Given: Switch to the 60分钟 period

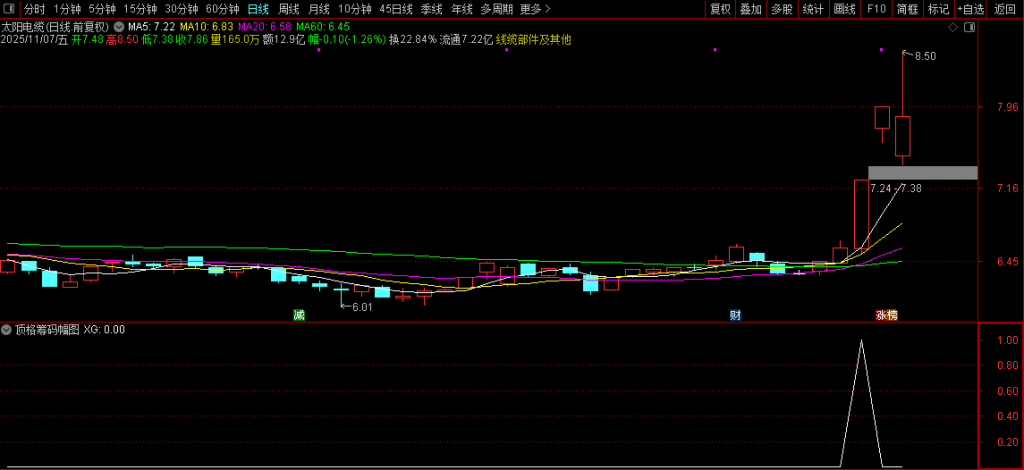Looking at the screenshot, I should (222, 9).
